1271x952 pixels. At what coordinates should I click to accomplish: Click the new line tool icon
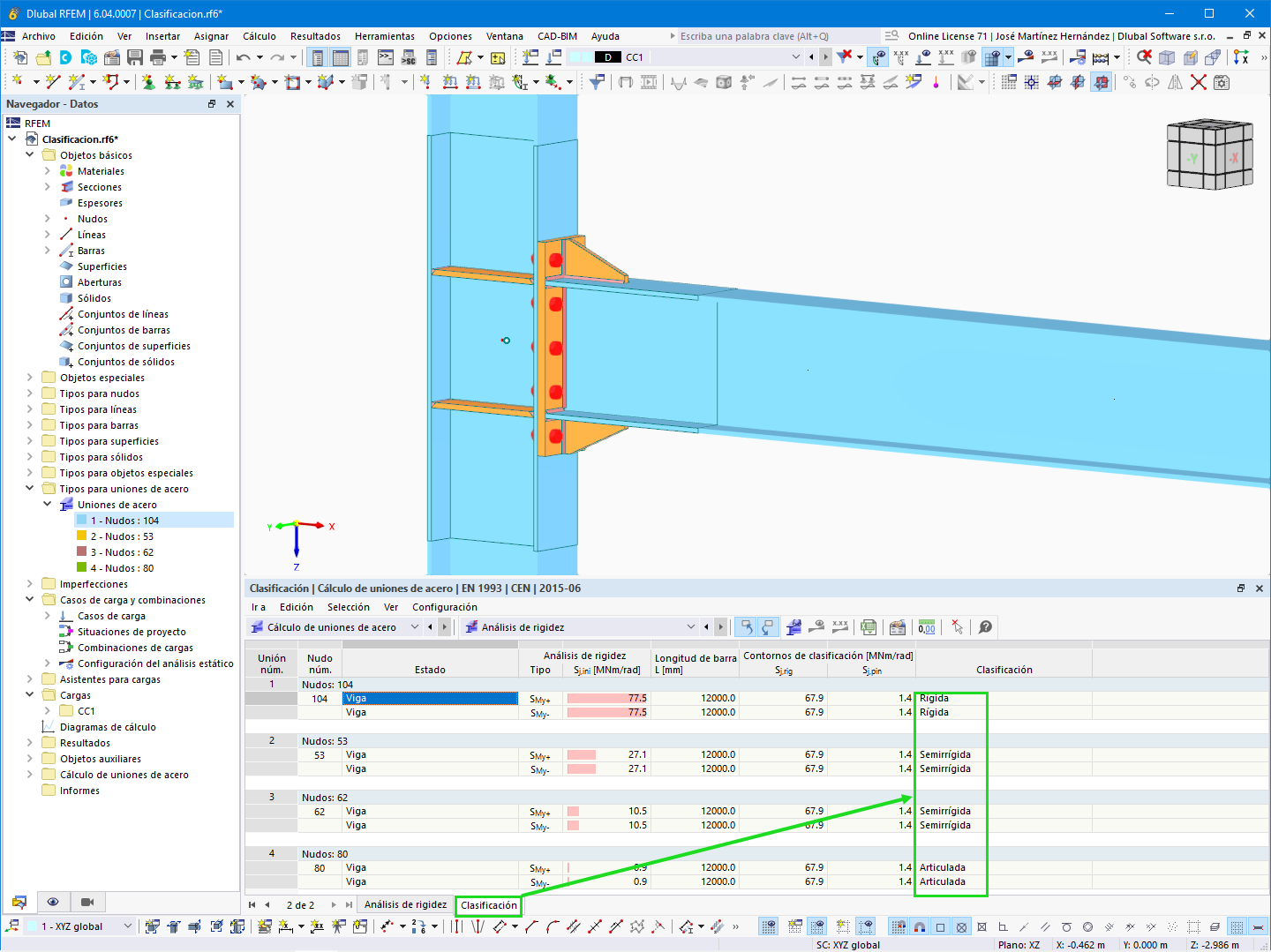[x=53, y=82]
